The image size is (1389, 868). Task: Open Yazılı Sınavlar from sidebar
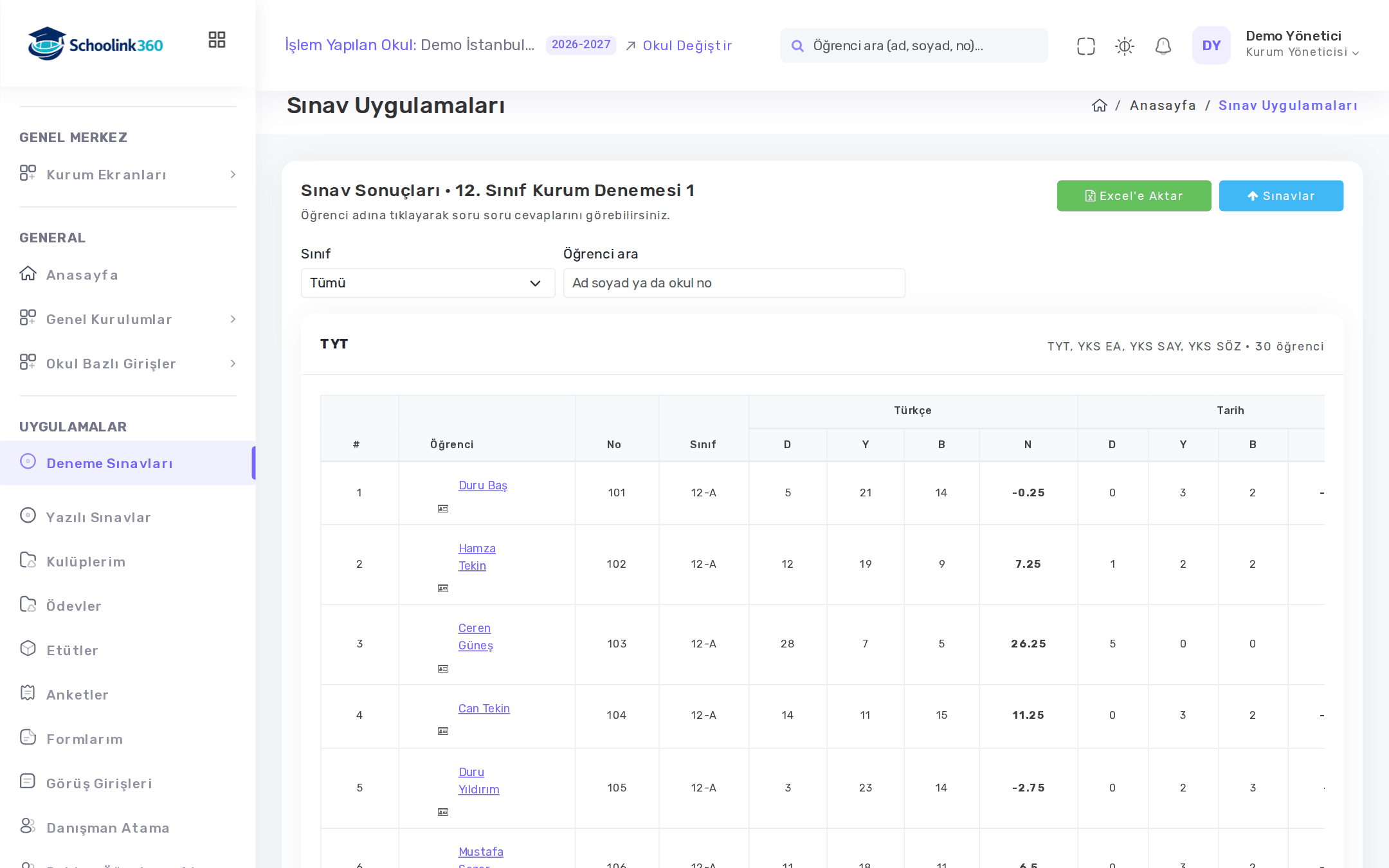point(128,517)
